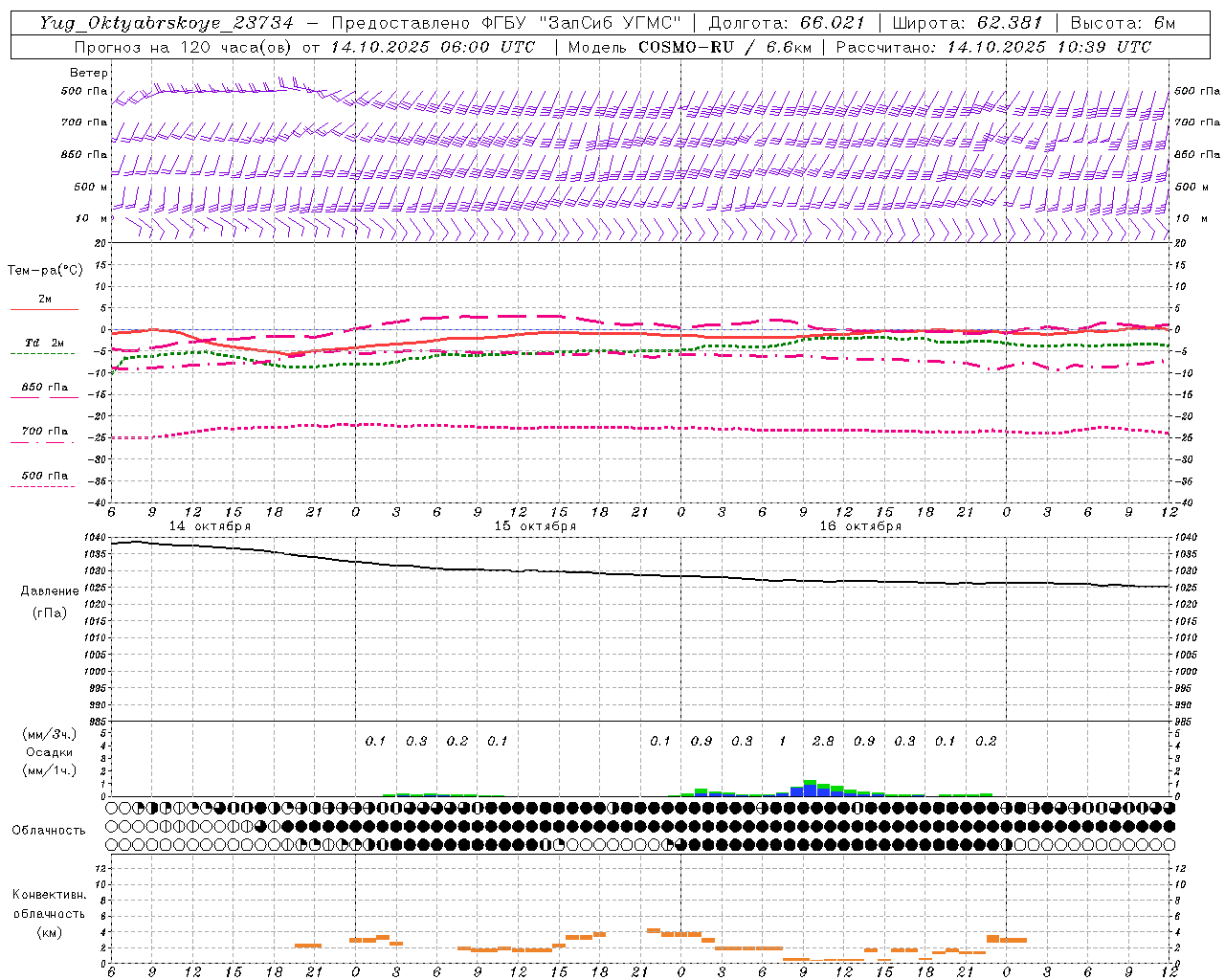The height and width of the screenshot is (980, 1225).
Task: Select the 2м temperature legend entry
Action: [x=45, y=300]
